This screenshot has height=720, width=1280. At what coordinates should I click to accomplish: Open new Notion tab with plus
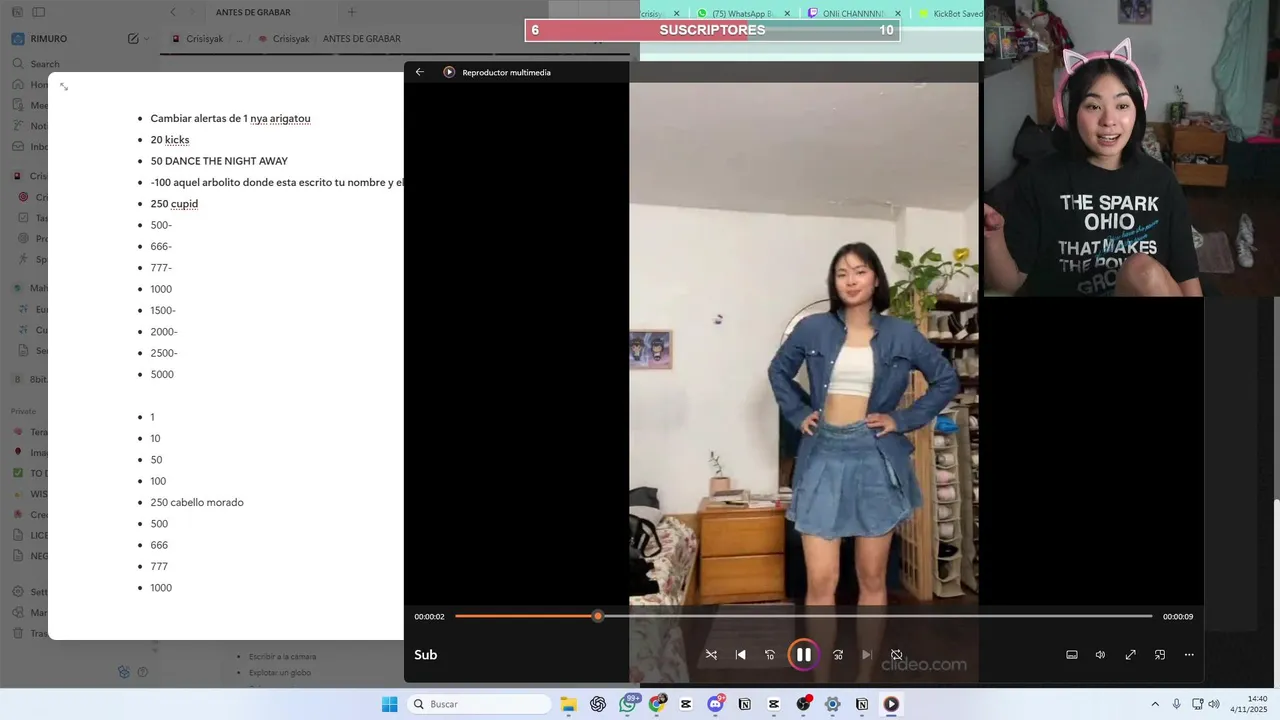click(351, 12)
